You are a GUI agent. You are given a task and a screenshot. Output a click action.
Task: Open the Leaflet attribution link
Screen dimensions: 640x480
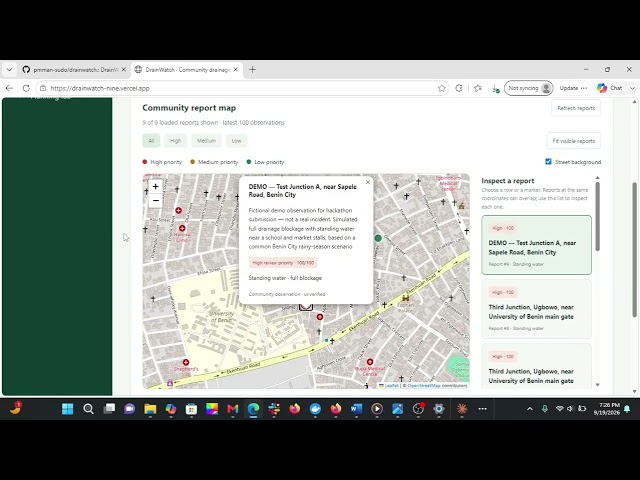(391, 385)
